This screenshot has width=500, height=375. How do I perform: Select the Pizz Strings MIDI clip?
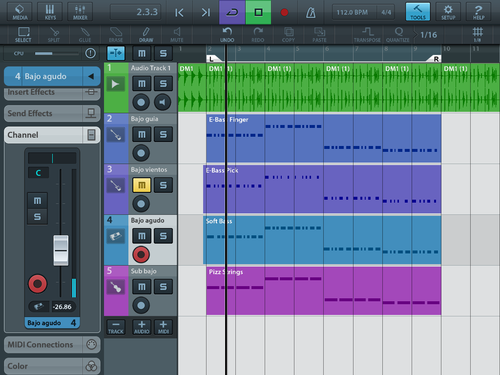pyautogui.click(x=323, y=291)
